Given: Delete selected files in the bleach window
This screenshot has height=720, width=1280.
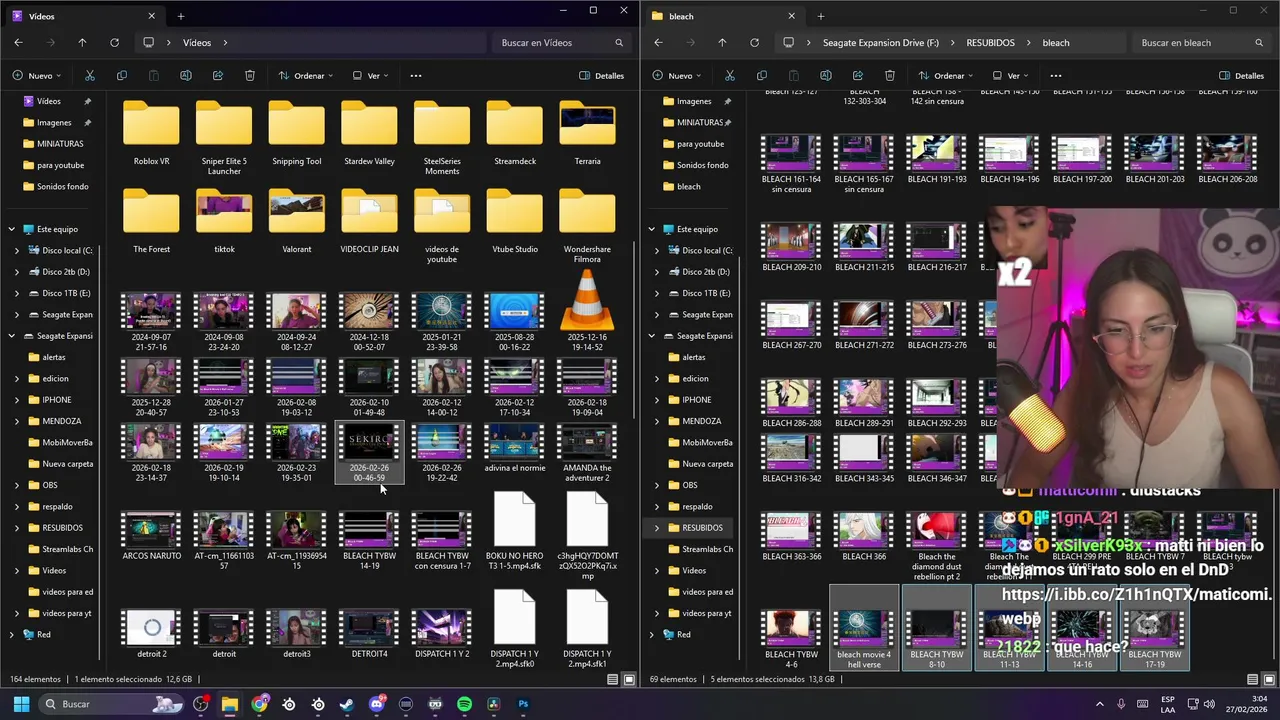Looking at the screenshot, I should (x=890, y=75).
